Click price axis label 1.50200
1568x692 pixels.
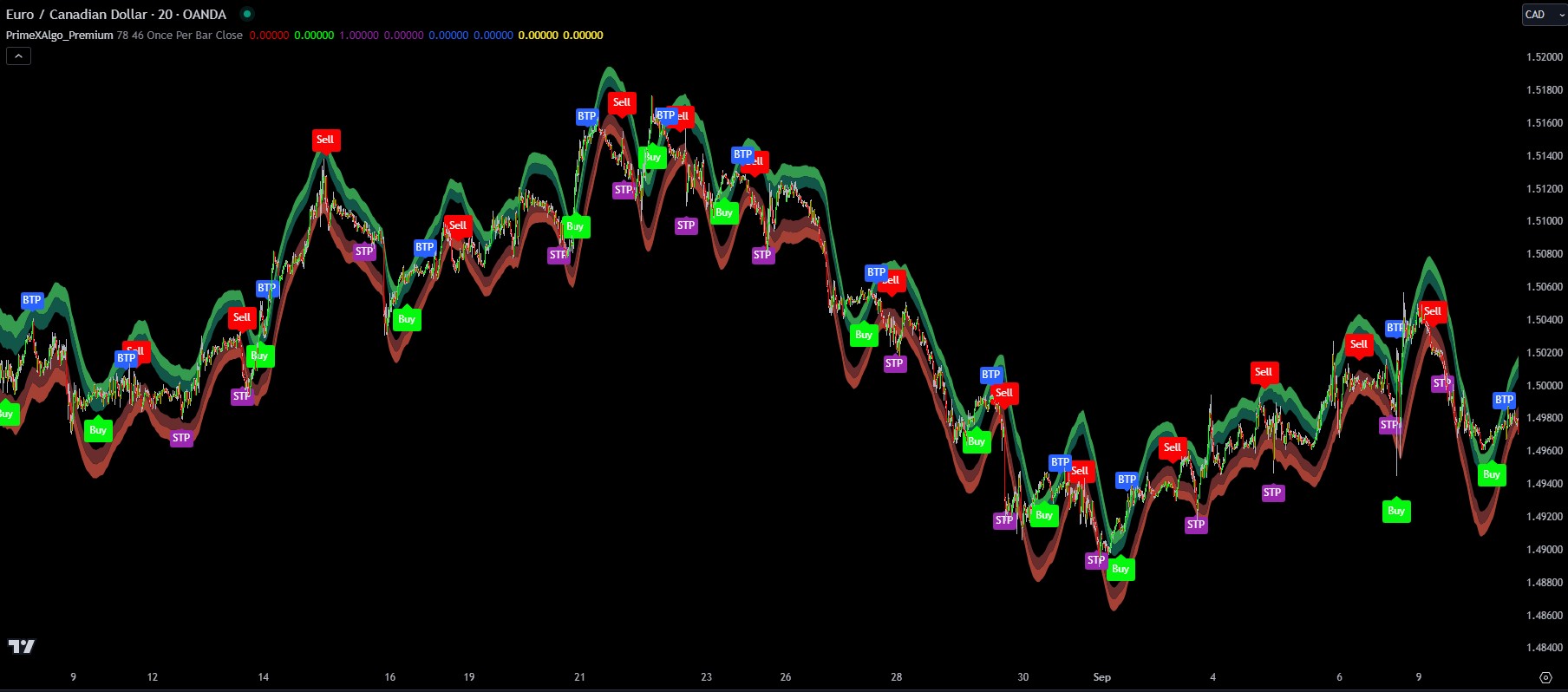click(1545, 353)
